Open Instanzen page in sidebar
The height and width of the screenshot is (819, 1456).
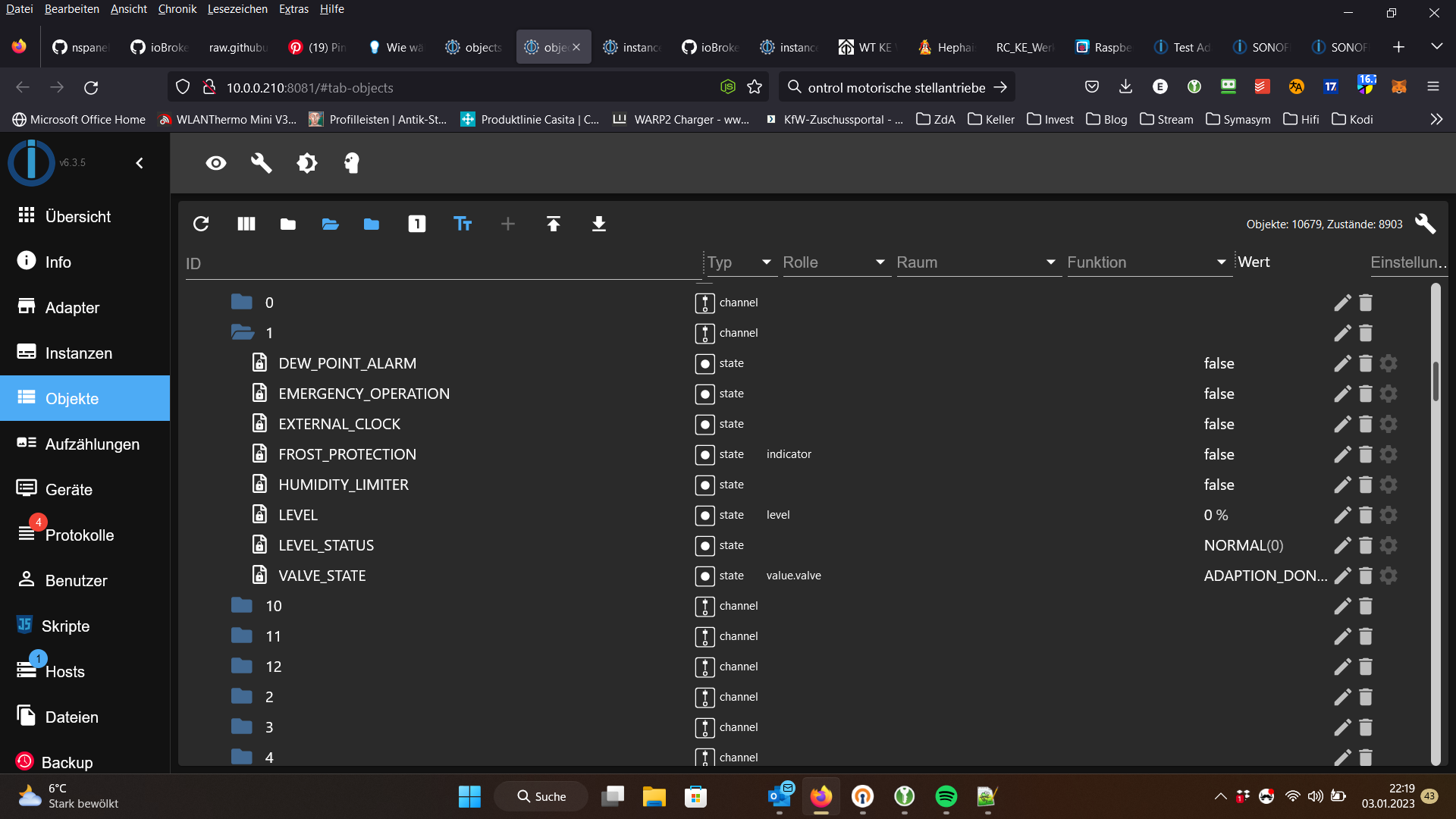click(85, 353)
